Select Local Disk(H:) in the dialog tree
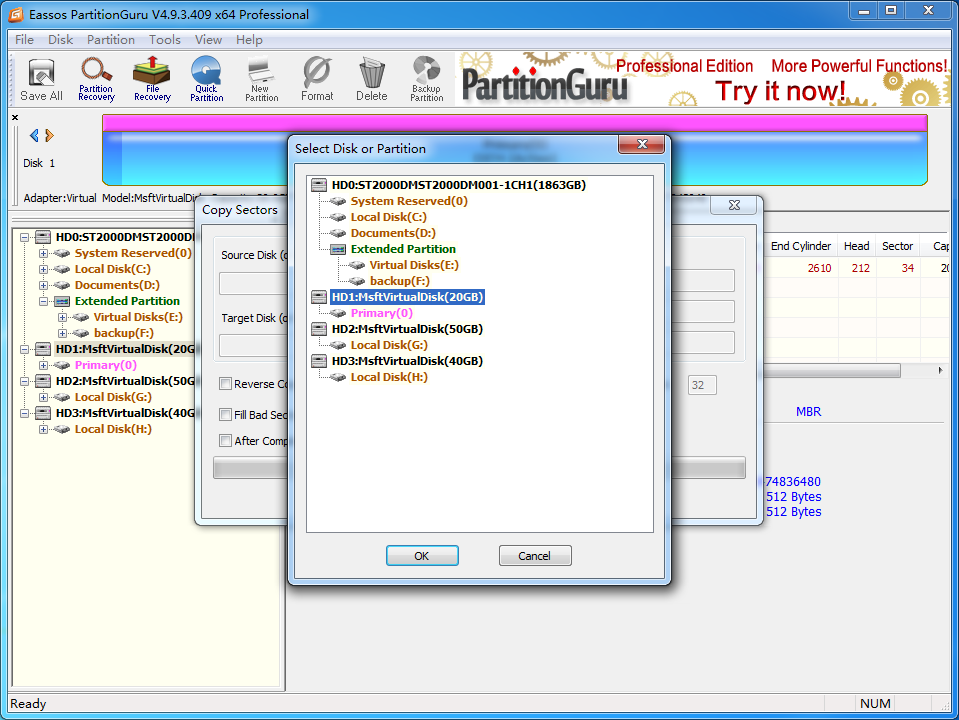This screenshot has width=959, height=720. [389, 377]
